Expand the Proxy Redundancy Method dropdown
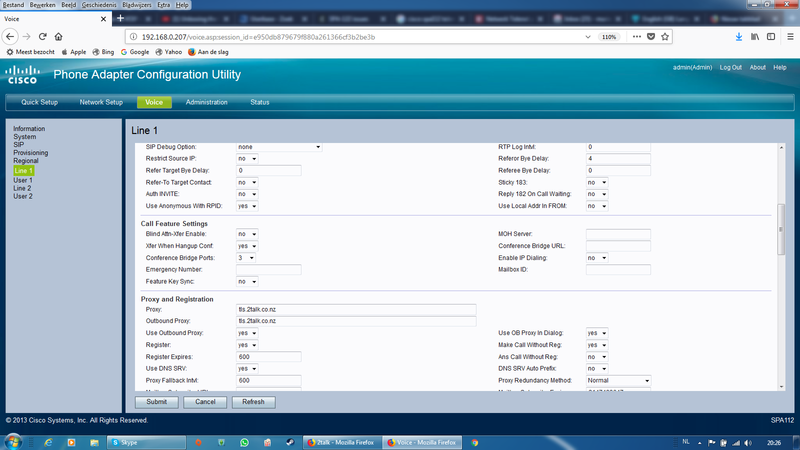Screen dimensions: 800x450 click(618, 380)
